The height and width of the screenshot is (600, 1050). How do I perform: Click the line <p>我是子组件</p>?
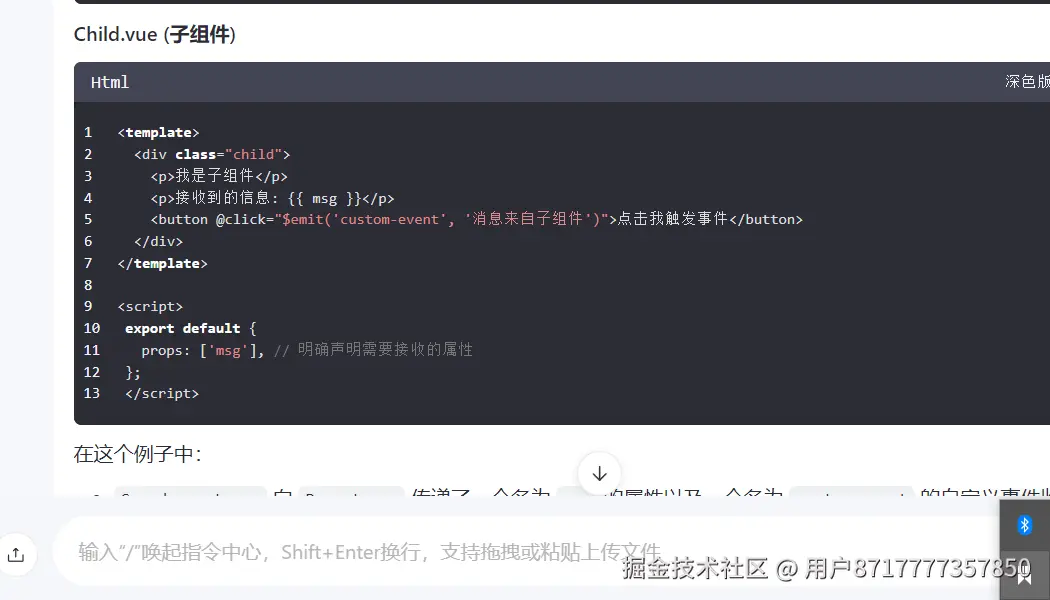(219, 176)
